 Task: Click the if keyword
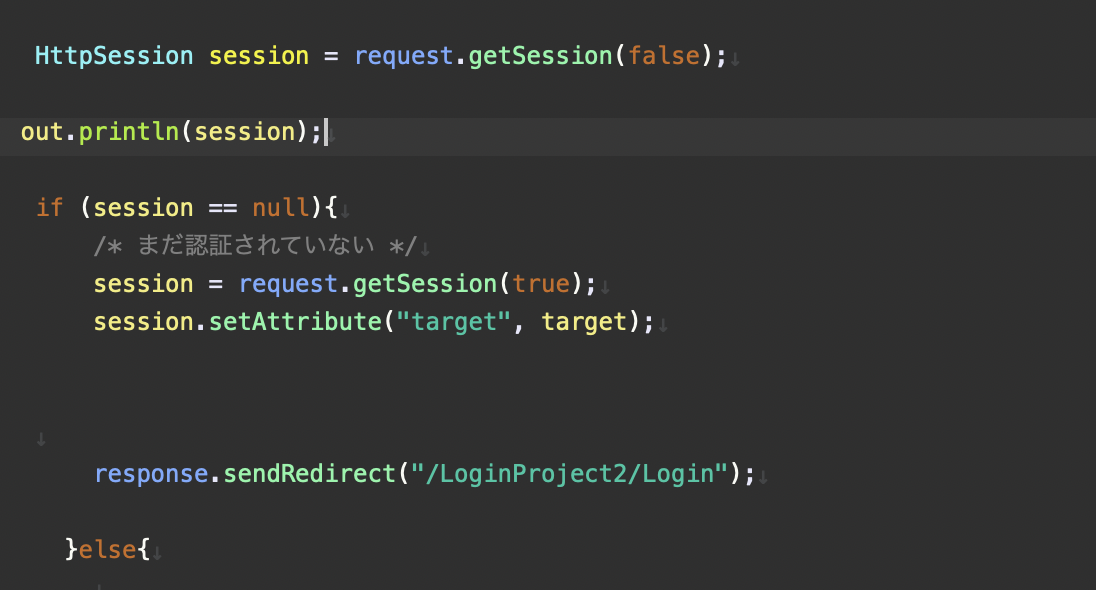[x=50, y=208]
